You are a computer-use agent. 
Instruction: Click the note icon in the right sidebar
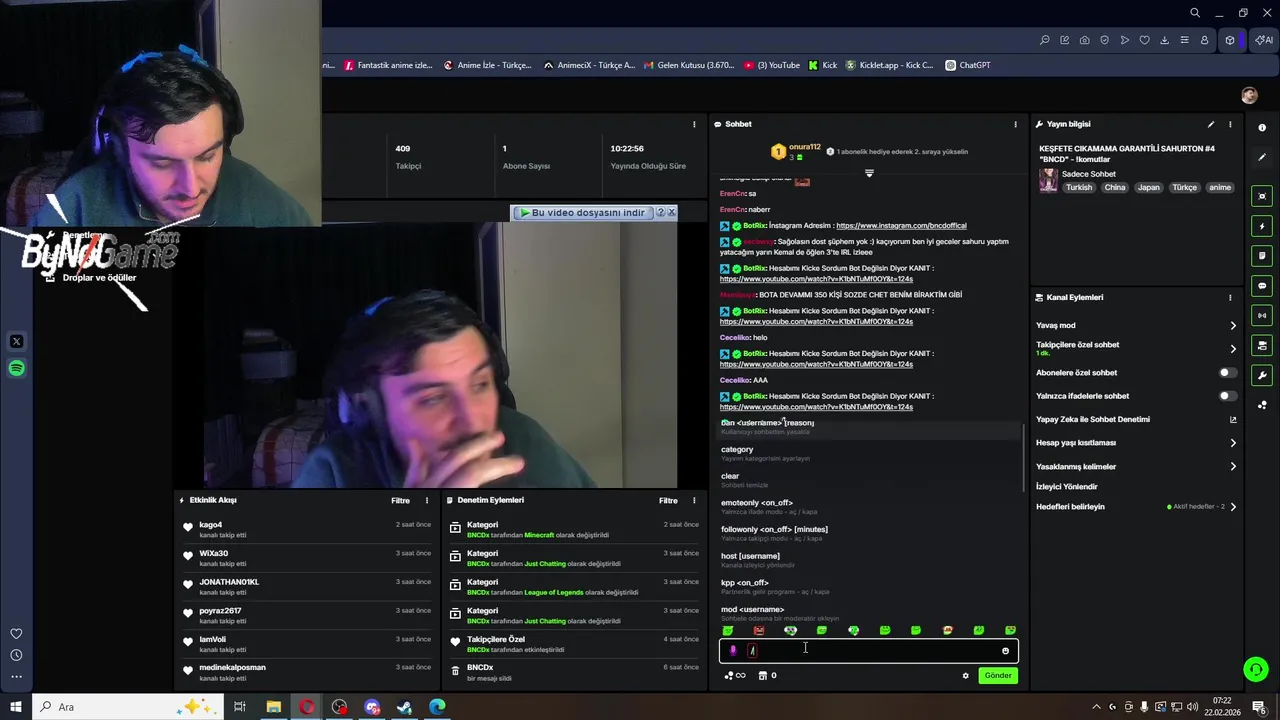(x=1262, y=256)
